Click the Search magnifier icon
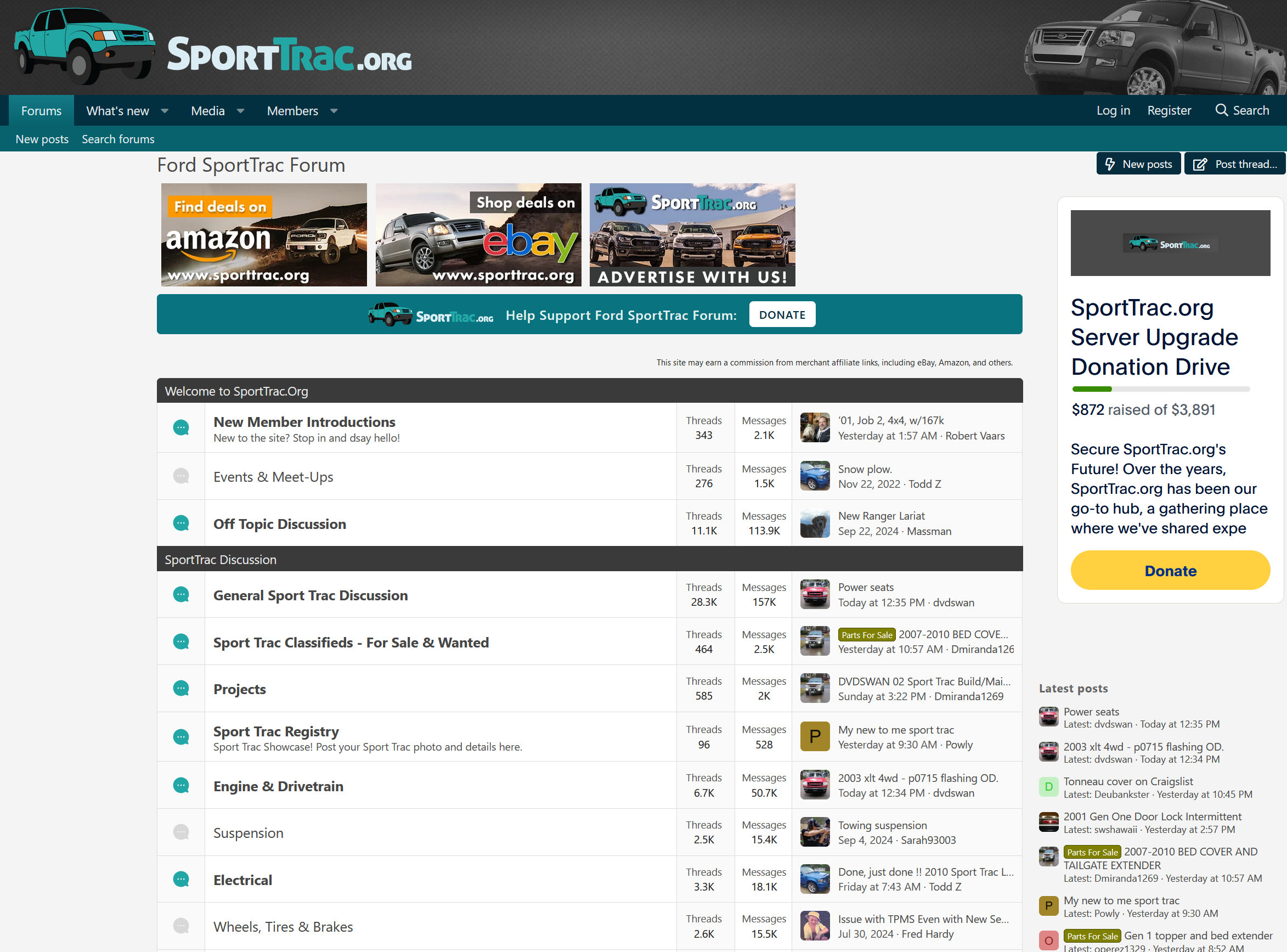This screenshot has height=952, width=1287. pos(1221,110)
